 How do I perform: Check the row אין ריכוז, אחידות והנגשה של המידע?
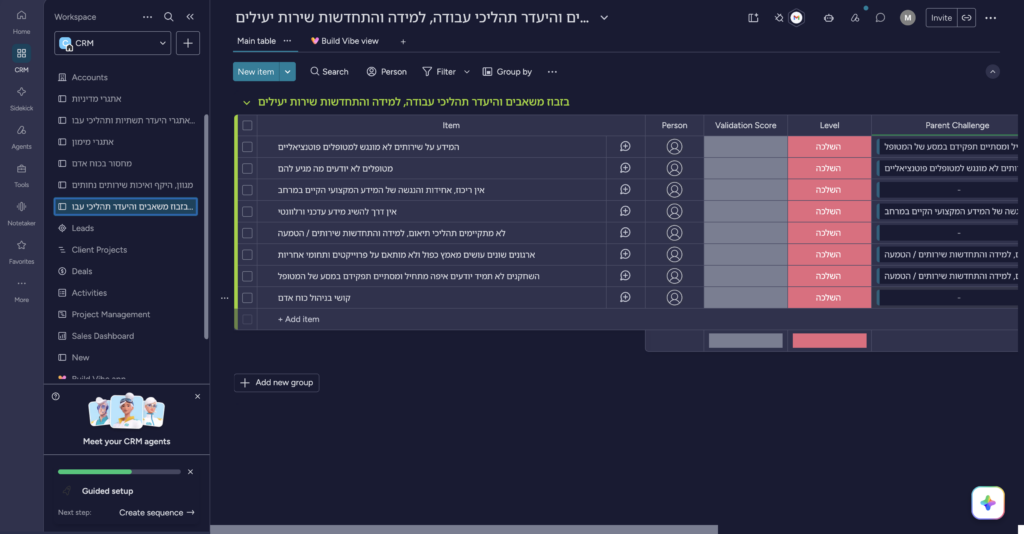(247, 190)
